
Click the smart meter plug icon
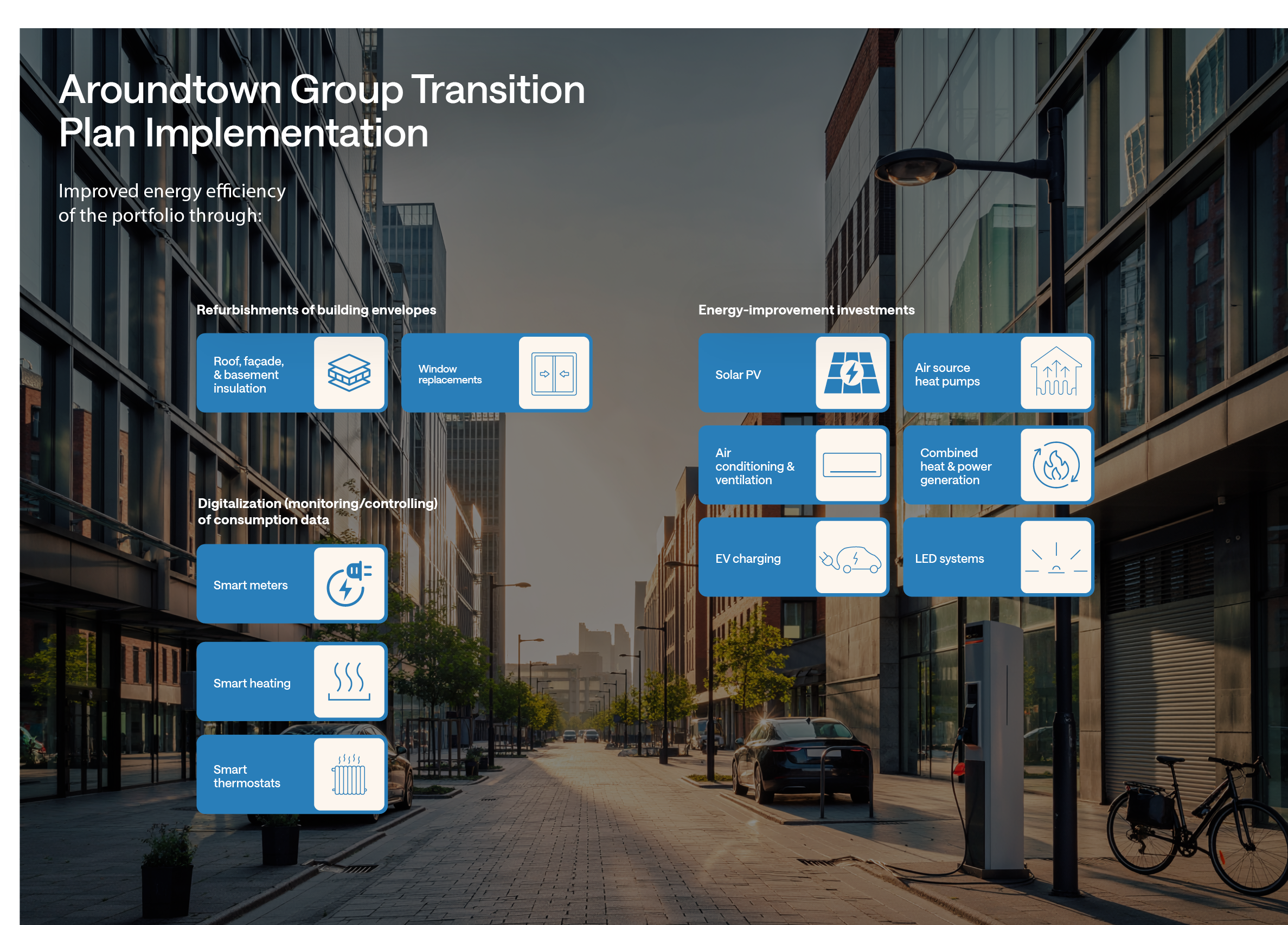(x=349, y=584)
